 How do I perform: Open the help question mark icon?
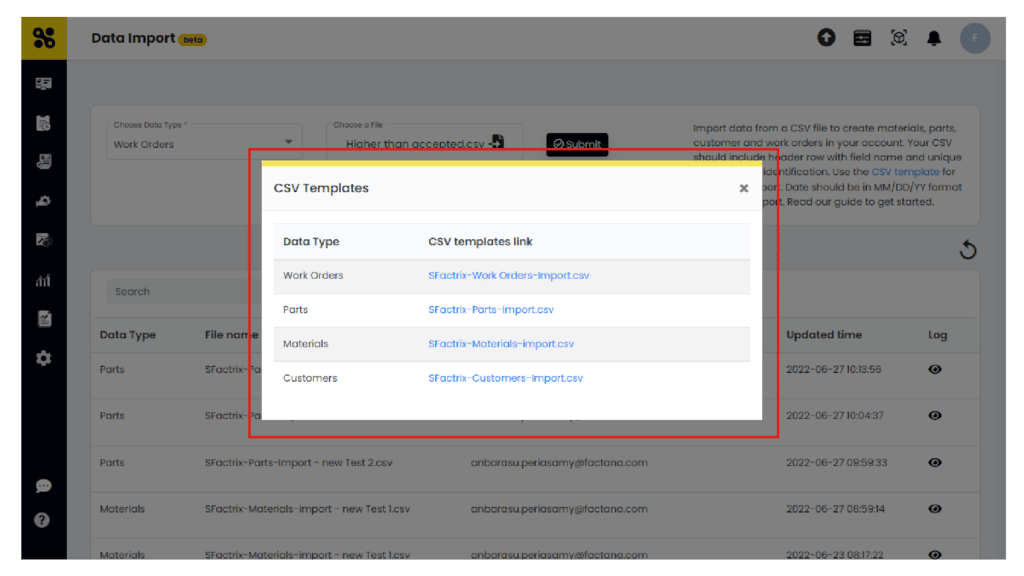[x=42, y=520]
